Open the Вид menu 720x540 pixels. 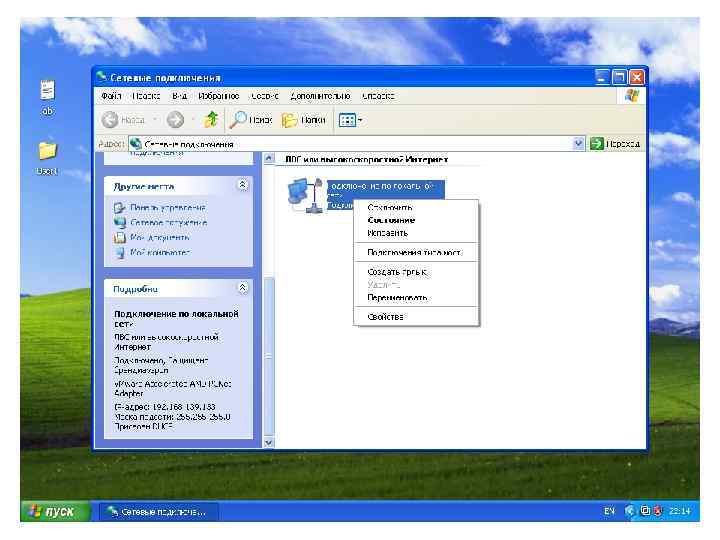point(180,96)
